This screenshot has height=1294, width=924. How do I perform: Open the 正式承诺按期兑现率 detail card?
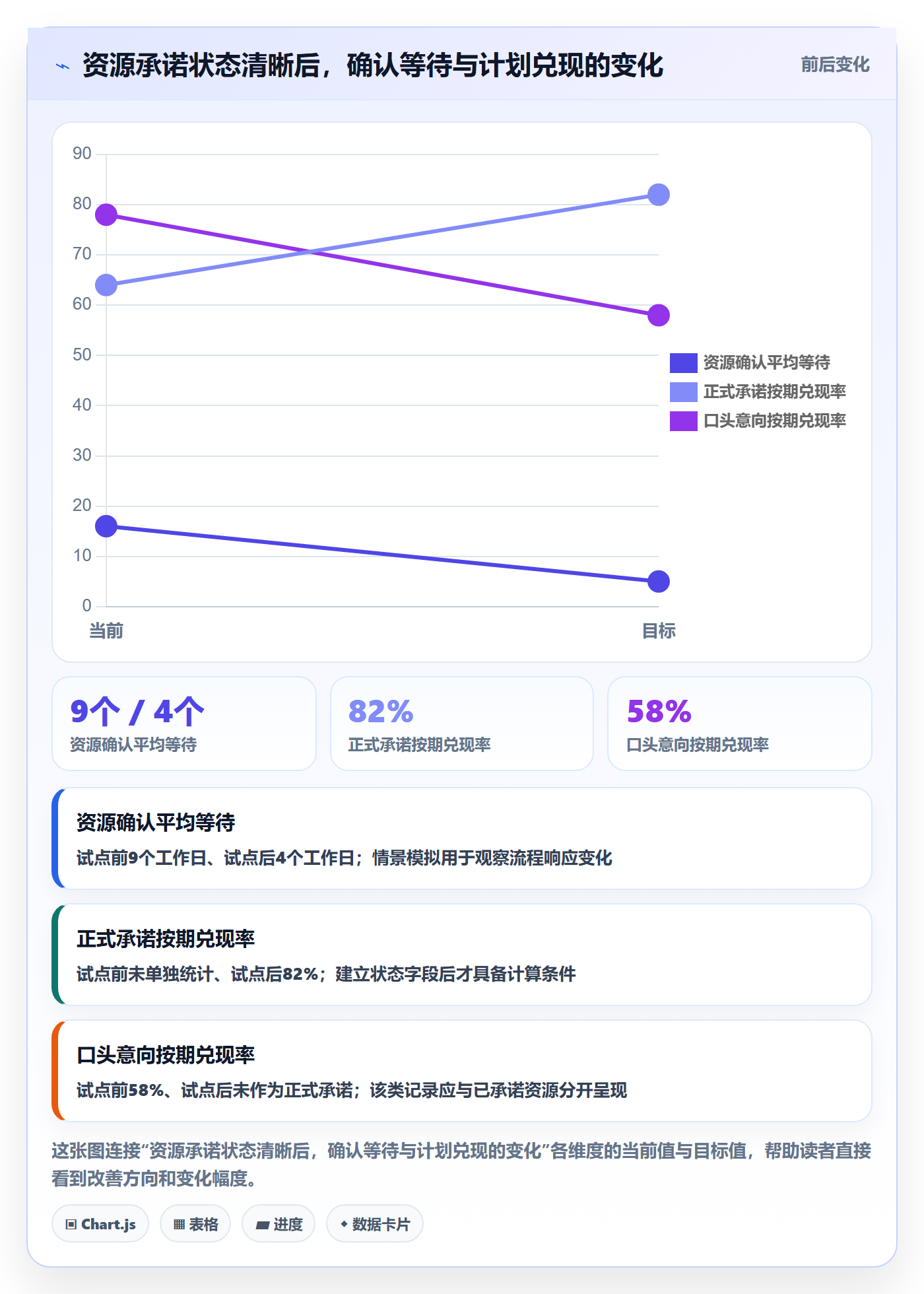[x=462, y=955]
